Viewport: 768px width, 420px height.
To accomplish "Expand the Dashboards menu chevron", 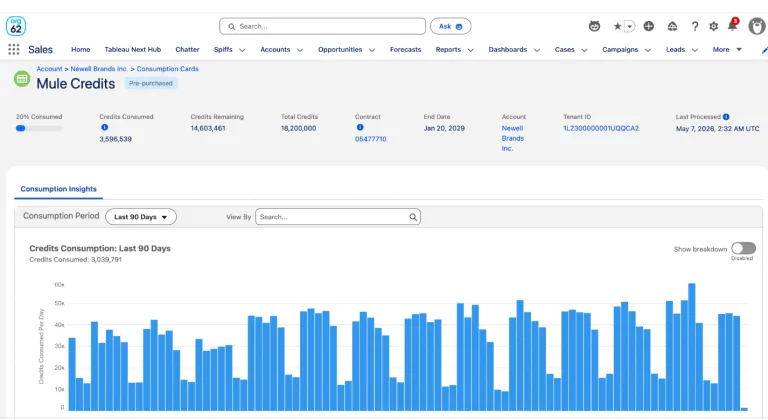I will click(537, 50).
